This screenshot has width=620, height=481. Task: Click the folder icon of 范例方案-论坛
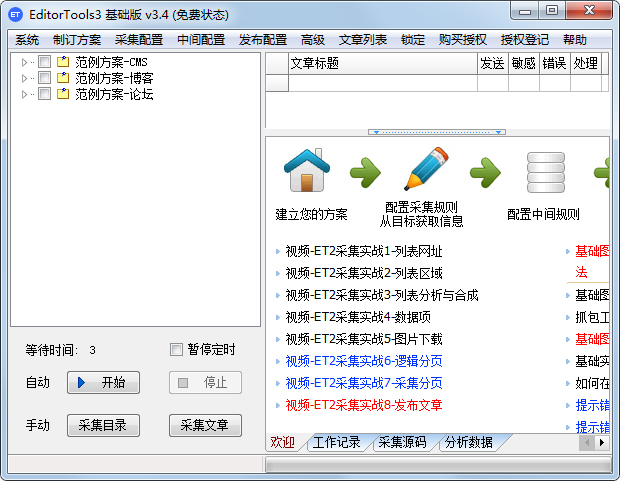pos(63,94)
